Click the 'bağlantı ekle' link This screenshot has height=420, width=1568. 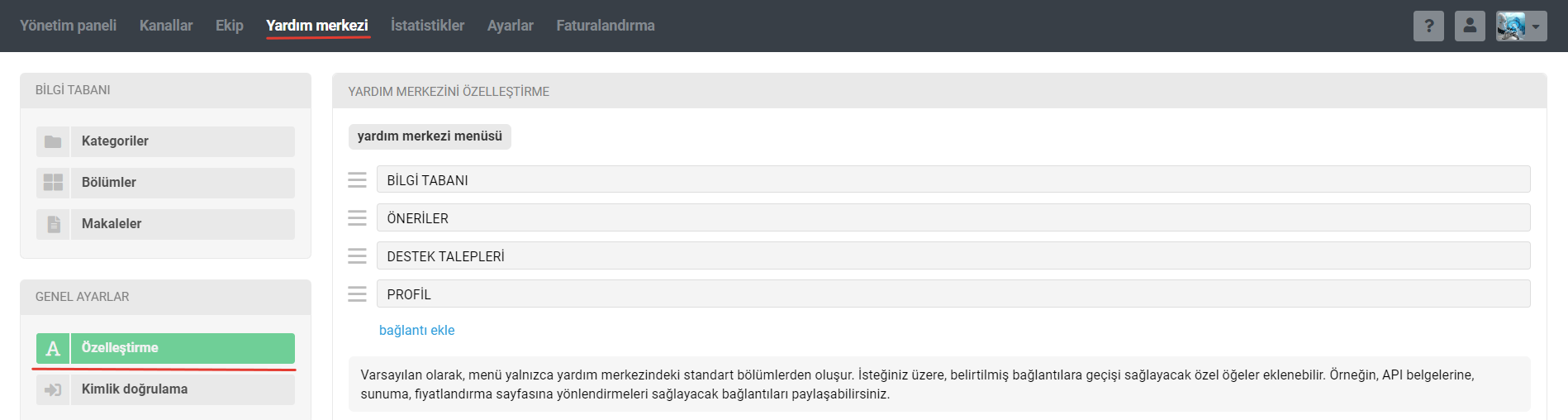(416, 330)
